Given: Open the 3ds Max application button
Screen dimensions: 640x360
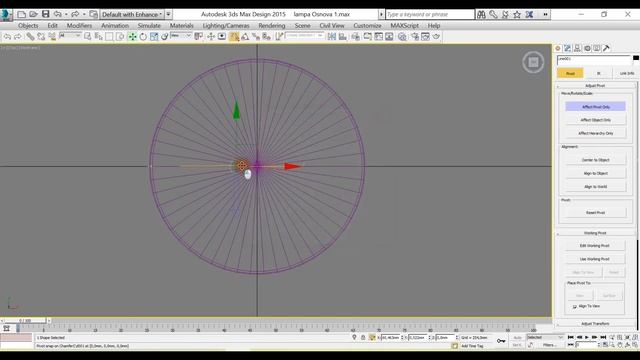Looking at the screenshot, I should pos(6,14).
